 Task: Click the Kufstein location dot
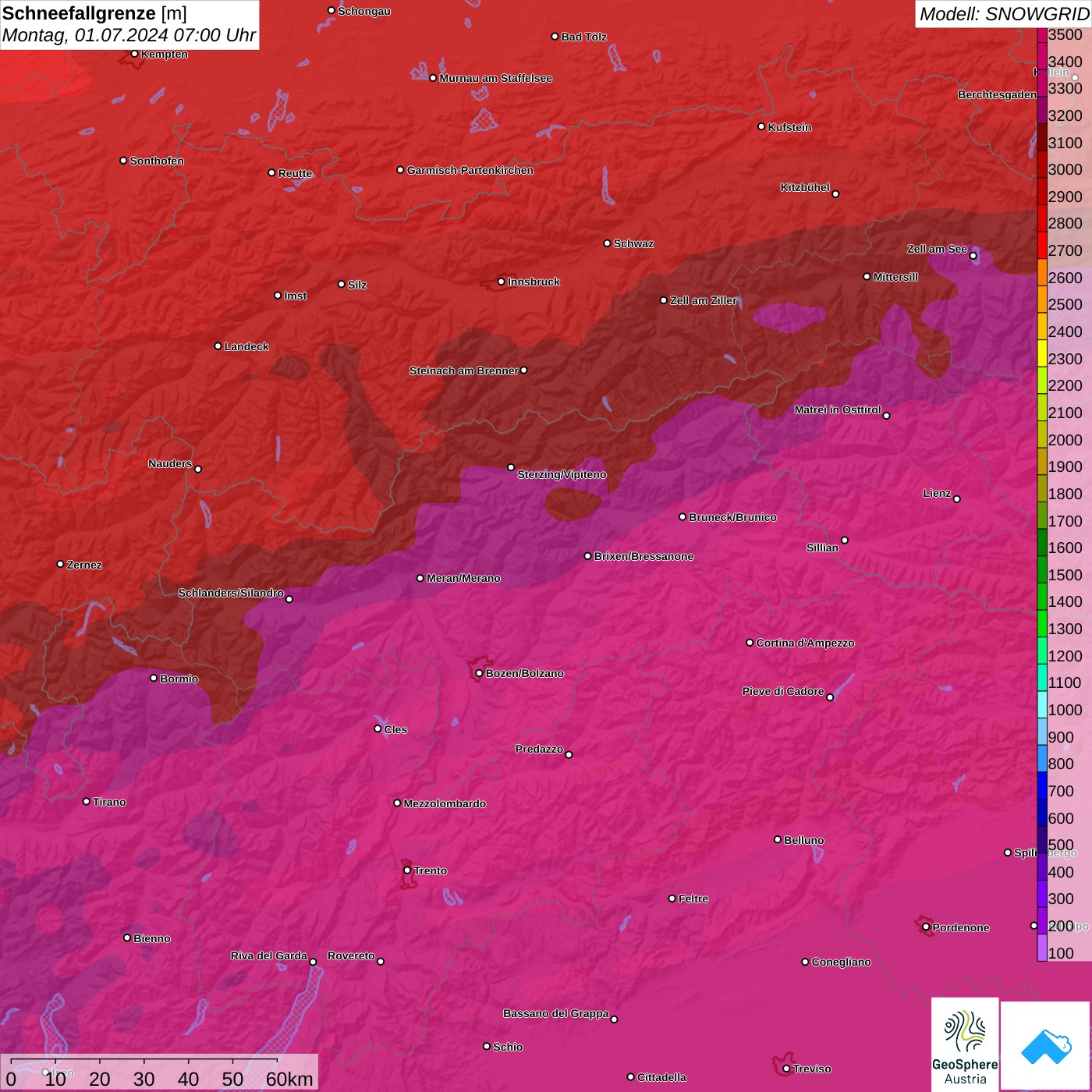click(x=762, y=126)
